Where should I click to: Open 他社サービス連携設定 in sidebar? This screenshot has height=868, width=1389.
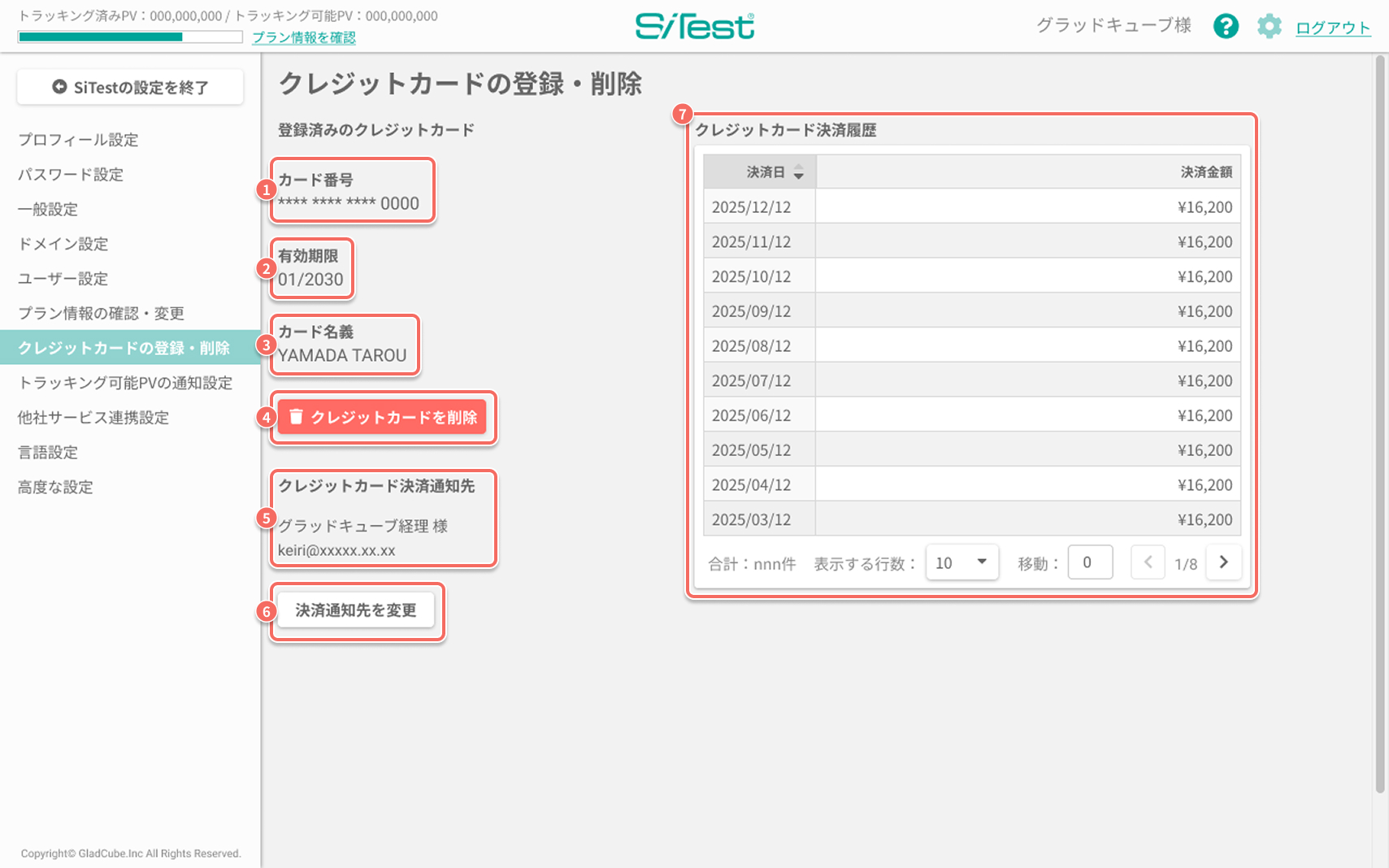93,418
